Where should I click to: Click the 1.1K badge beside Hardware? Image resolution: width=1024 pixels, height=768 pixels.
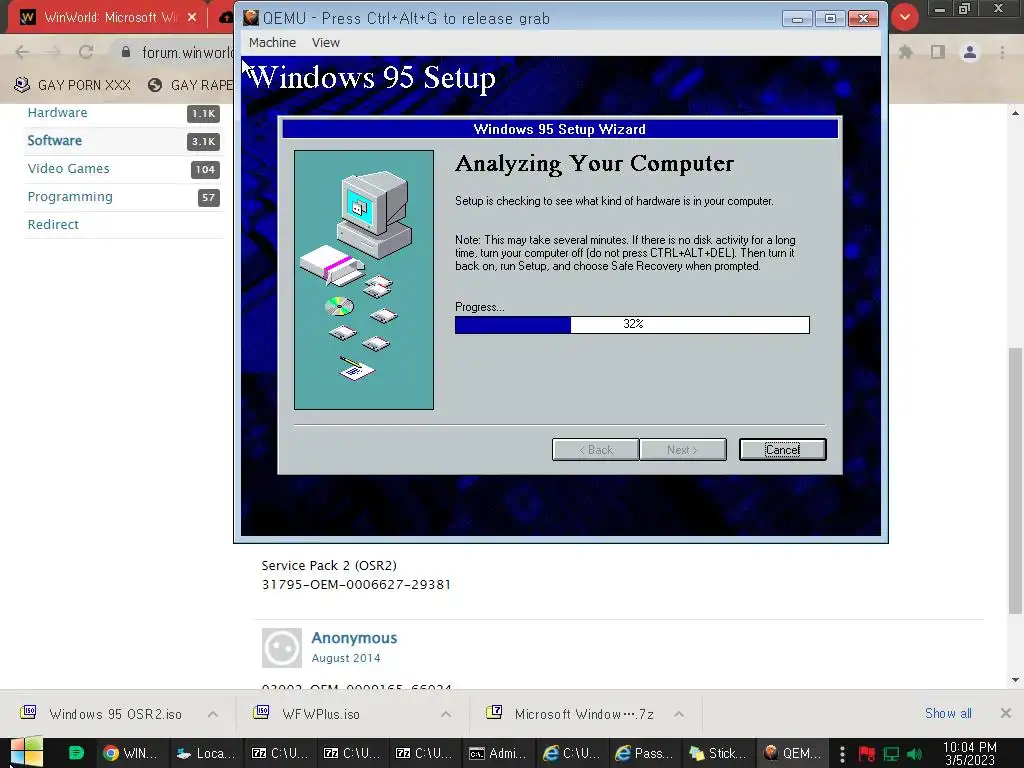point(204,114)
